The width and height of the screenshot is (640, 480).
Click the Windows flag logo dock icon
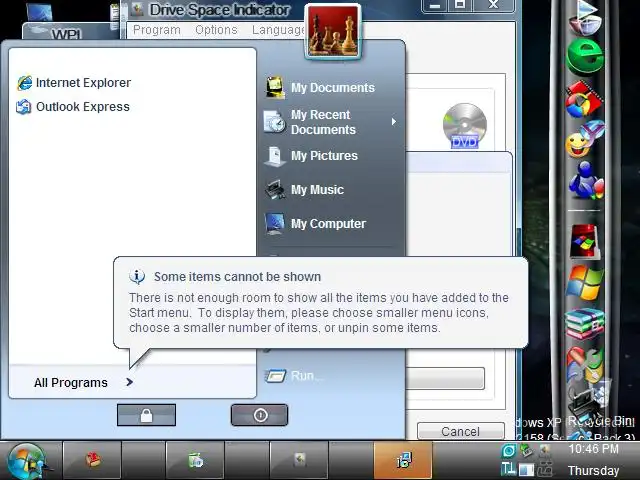(584, 282)
